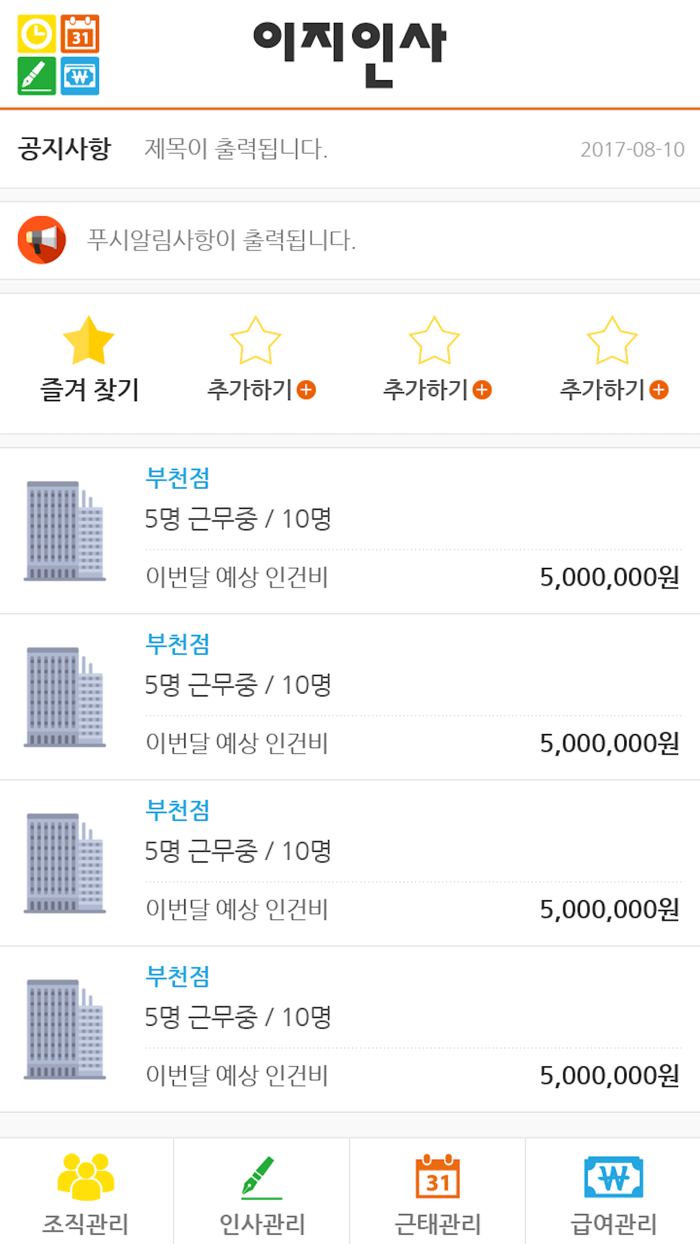
Task: Open the 공지사항 notice titled 제목이 출력됩니다
Action: coord(228,150)
